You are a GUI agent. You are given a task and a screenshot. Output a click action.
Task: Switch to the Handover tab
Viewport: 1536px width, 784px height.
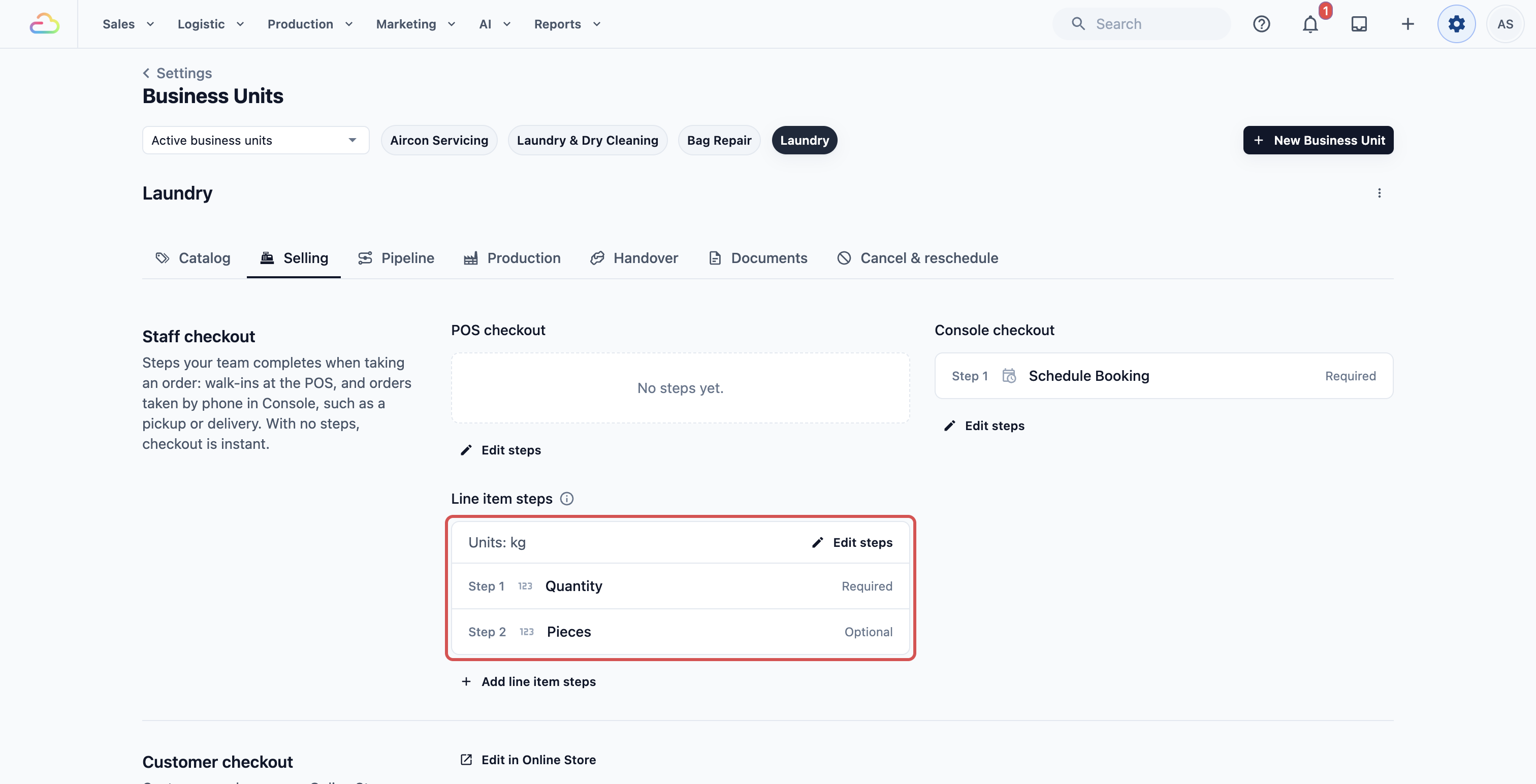pyautogui.click(x=634, y=258)
